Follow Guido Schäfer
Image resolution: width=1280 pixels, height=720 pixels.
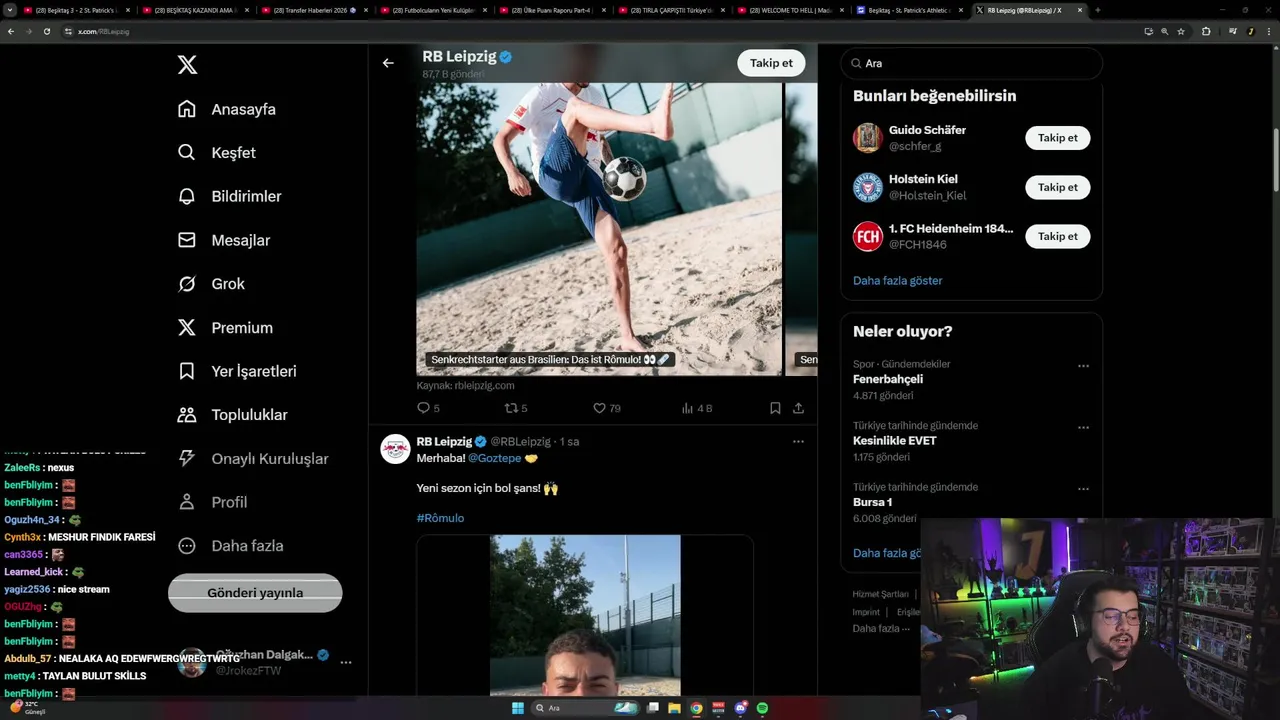1057,138
